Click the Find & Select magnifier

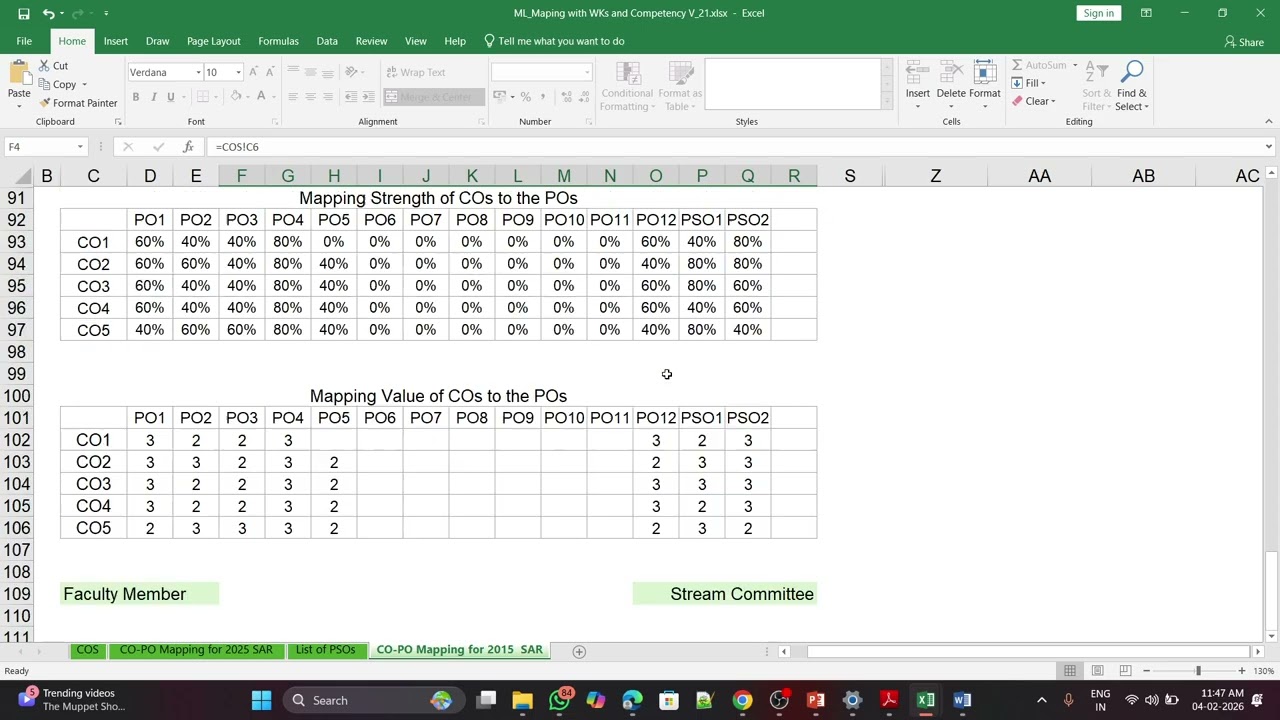[x=1132, y=73]
